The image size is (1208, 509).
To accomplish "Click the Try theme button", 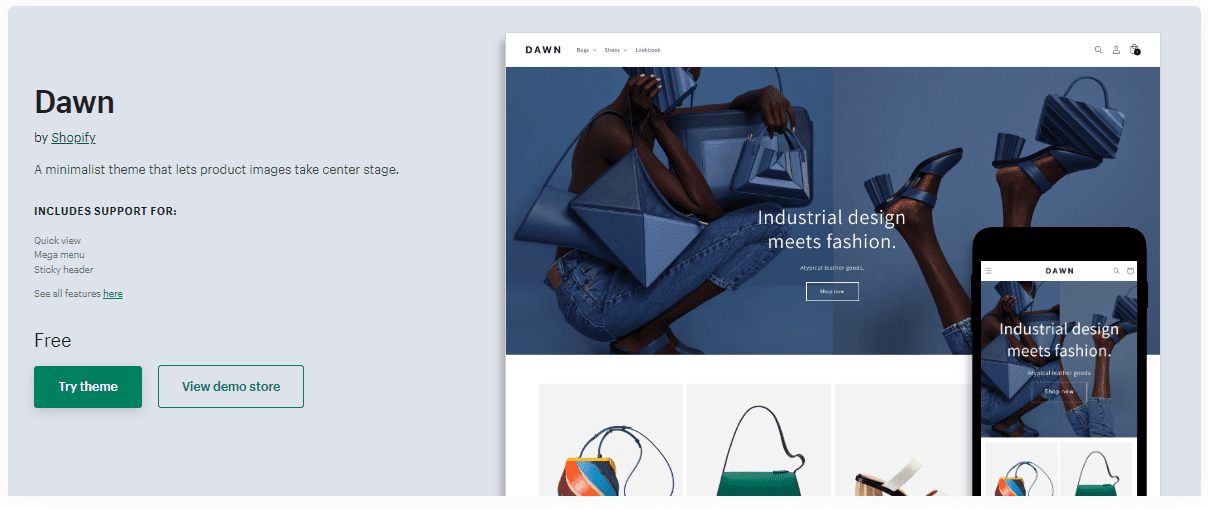I will point(88,387).
